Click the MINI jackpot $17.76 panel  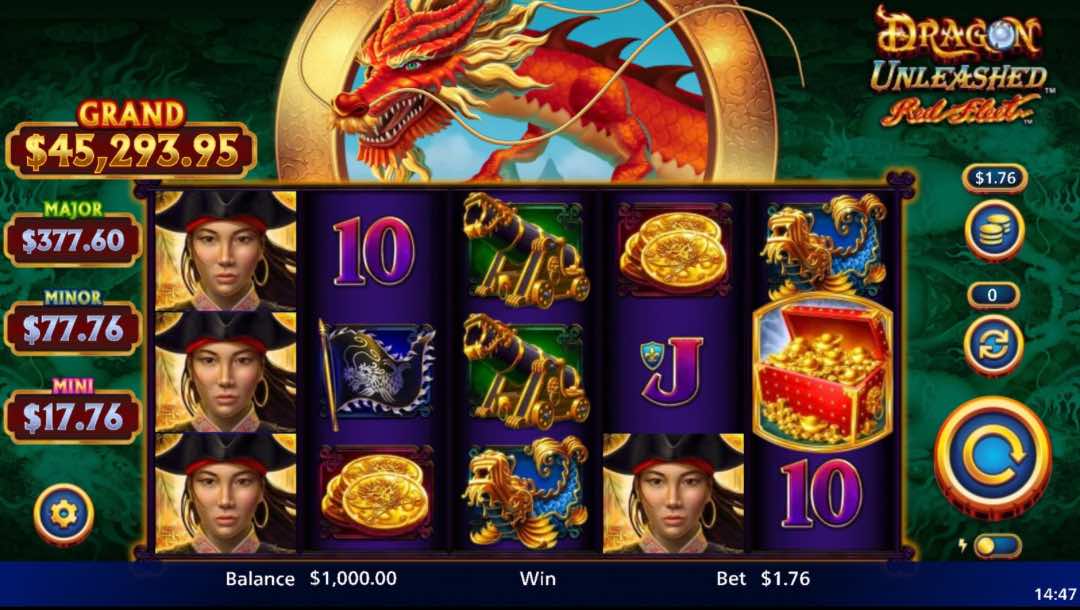73,410
